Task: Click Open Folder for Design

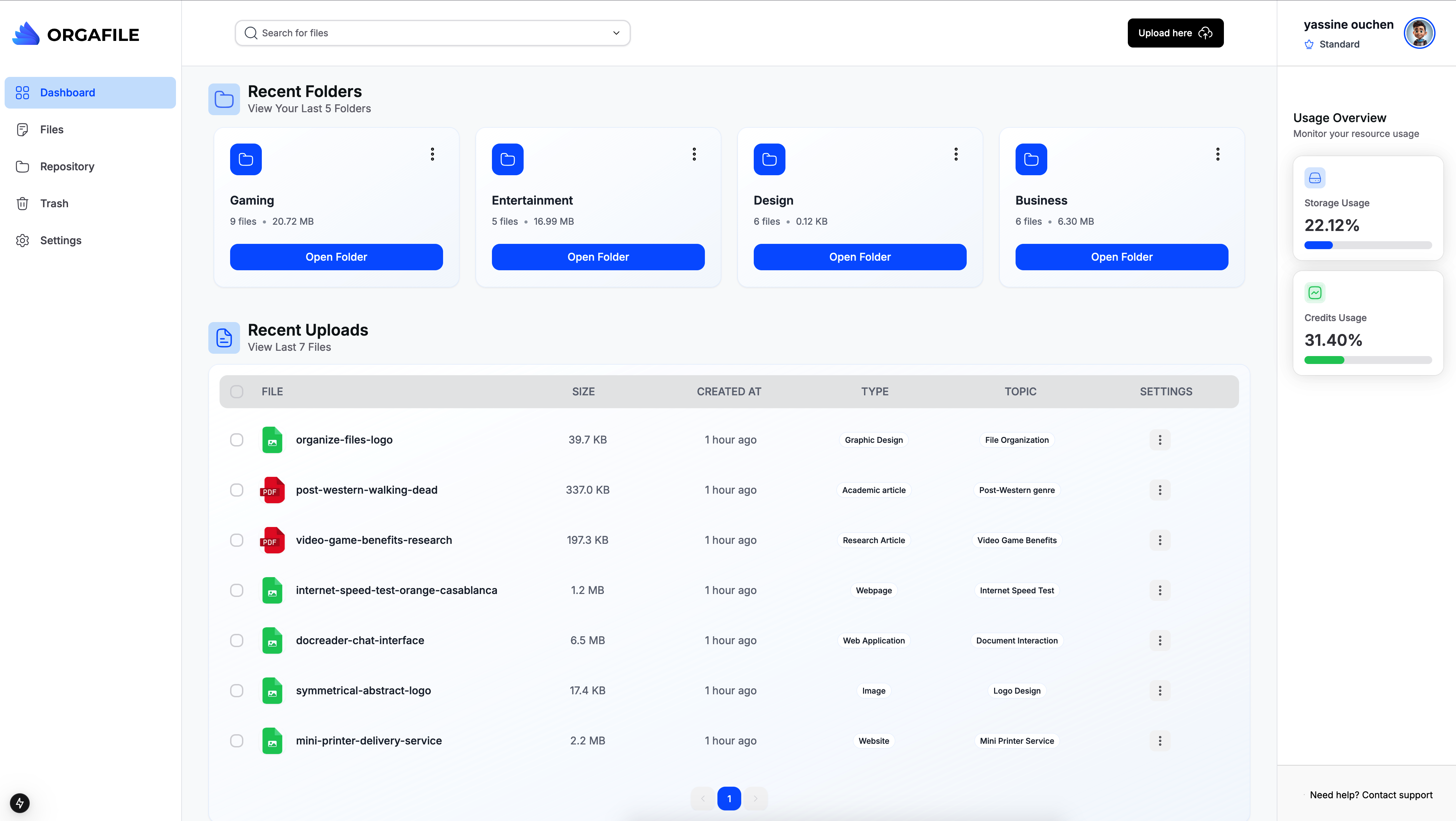Action: (860, 257)
